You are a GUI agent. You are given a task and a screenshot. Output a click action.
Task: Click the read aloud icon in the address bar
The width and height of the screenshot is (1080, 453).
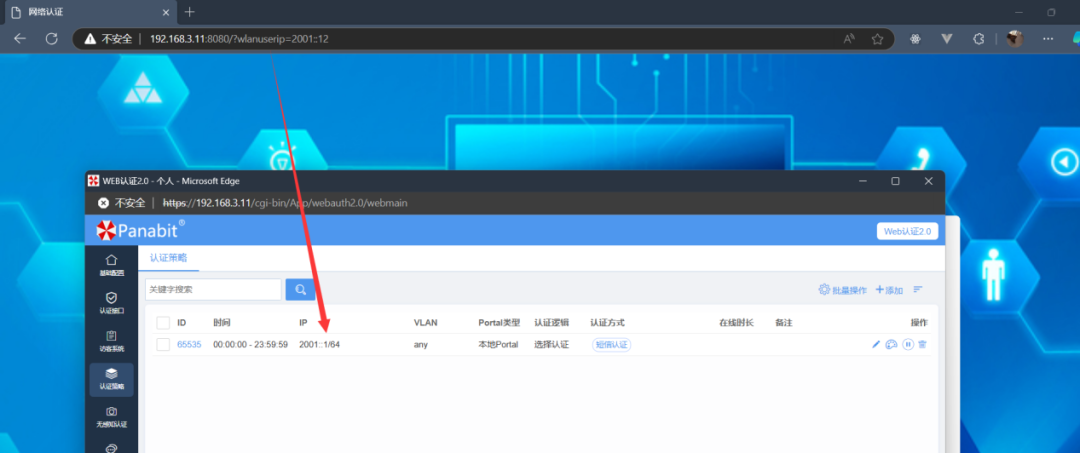[x=849, y=39]
